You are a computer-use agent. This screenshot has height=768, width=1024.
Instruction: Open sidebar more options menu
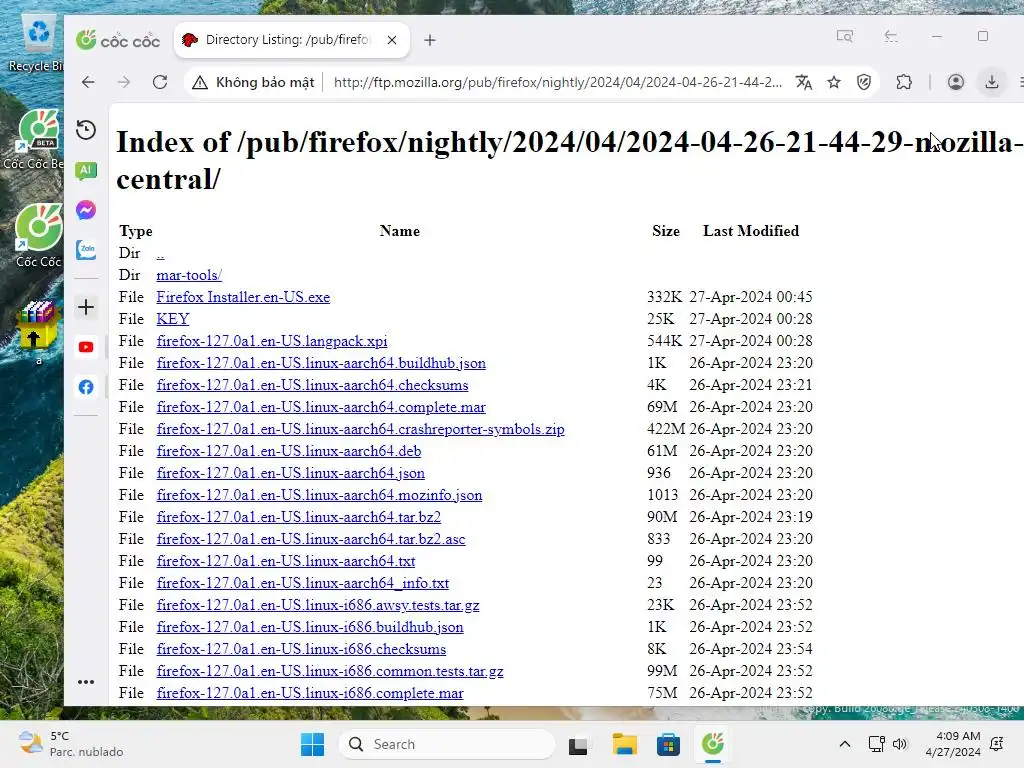[86, 682]
